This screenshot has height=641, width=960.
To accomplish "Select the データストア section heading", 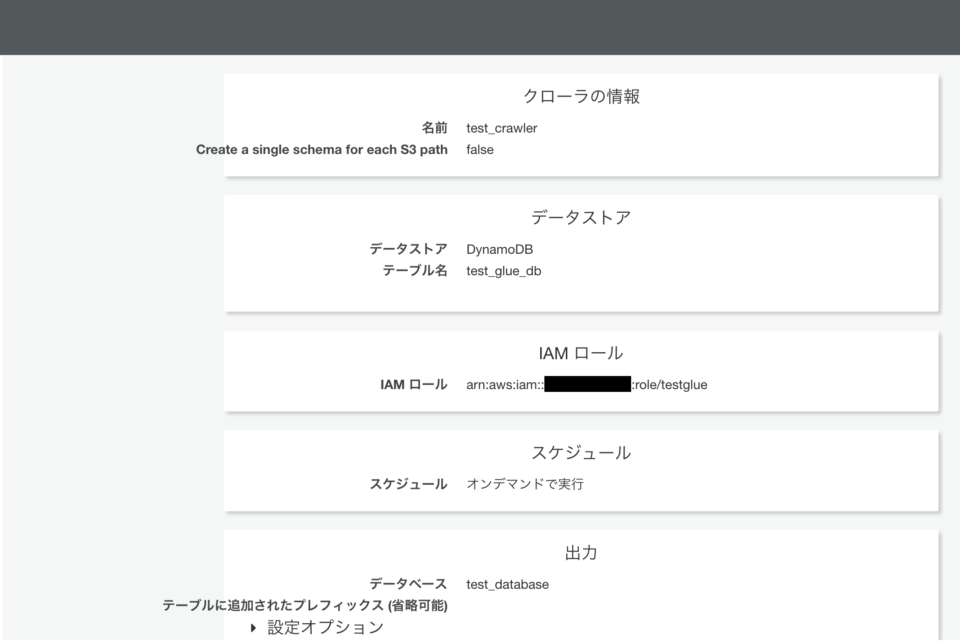I will (x=584, y=216).
